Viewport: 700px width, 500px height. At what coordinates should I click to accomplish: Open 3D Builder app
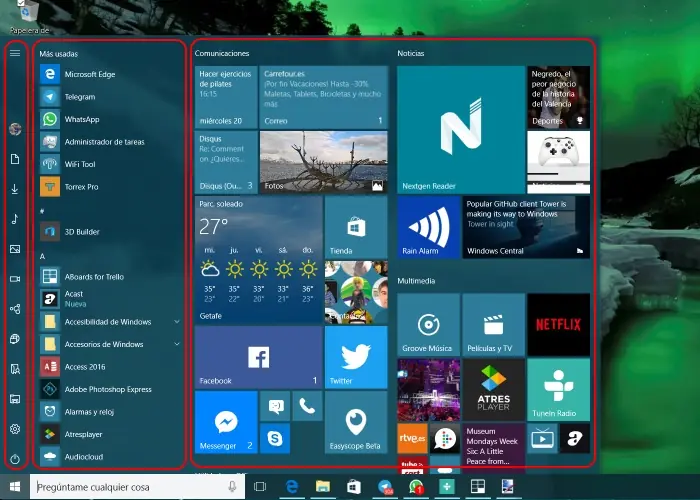(x=111, y=232)
